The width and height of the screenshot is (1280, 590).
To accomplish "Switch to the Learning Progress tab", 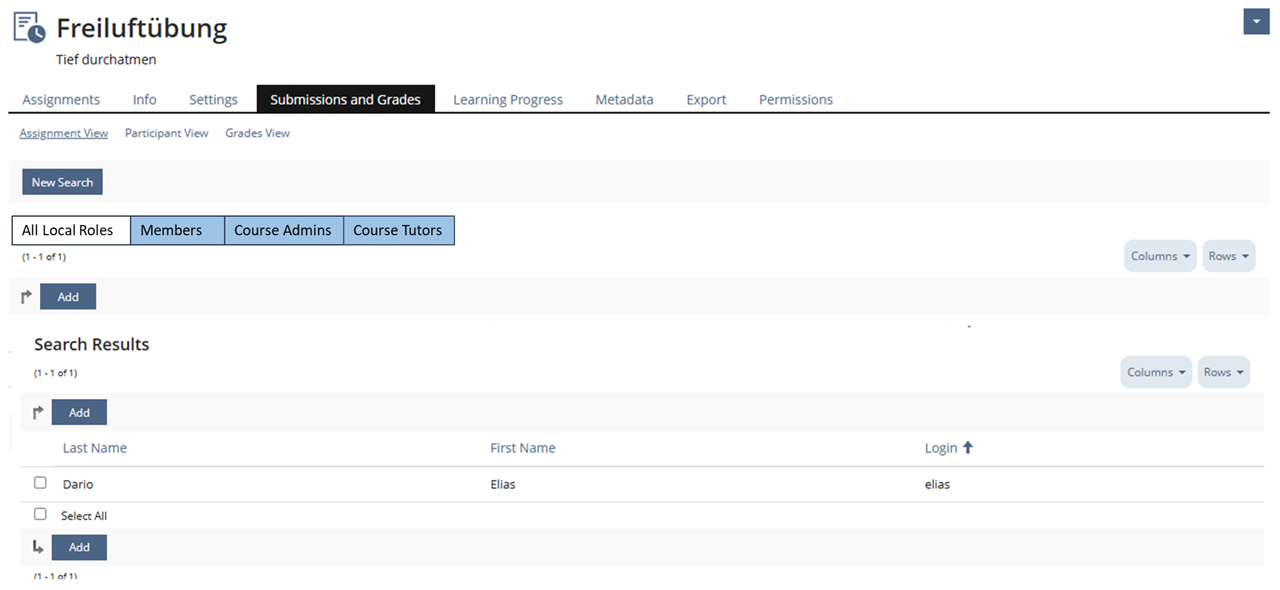I will (508, 100).
